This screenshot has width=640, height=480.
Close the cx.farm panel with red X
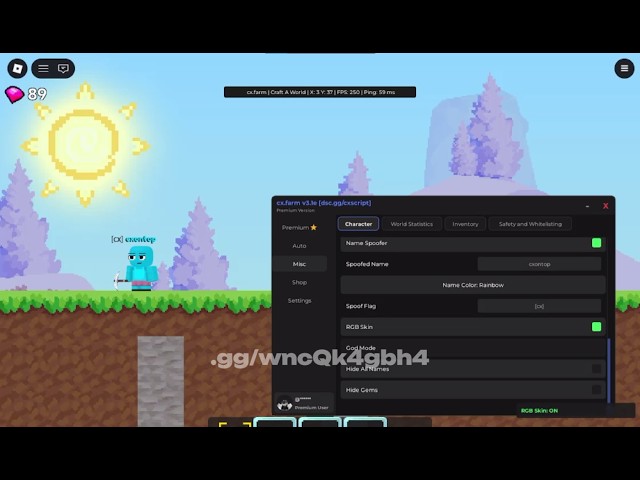(x=606, y=206)
